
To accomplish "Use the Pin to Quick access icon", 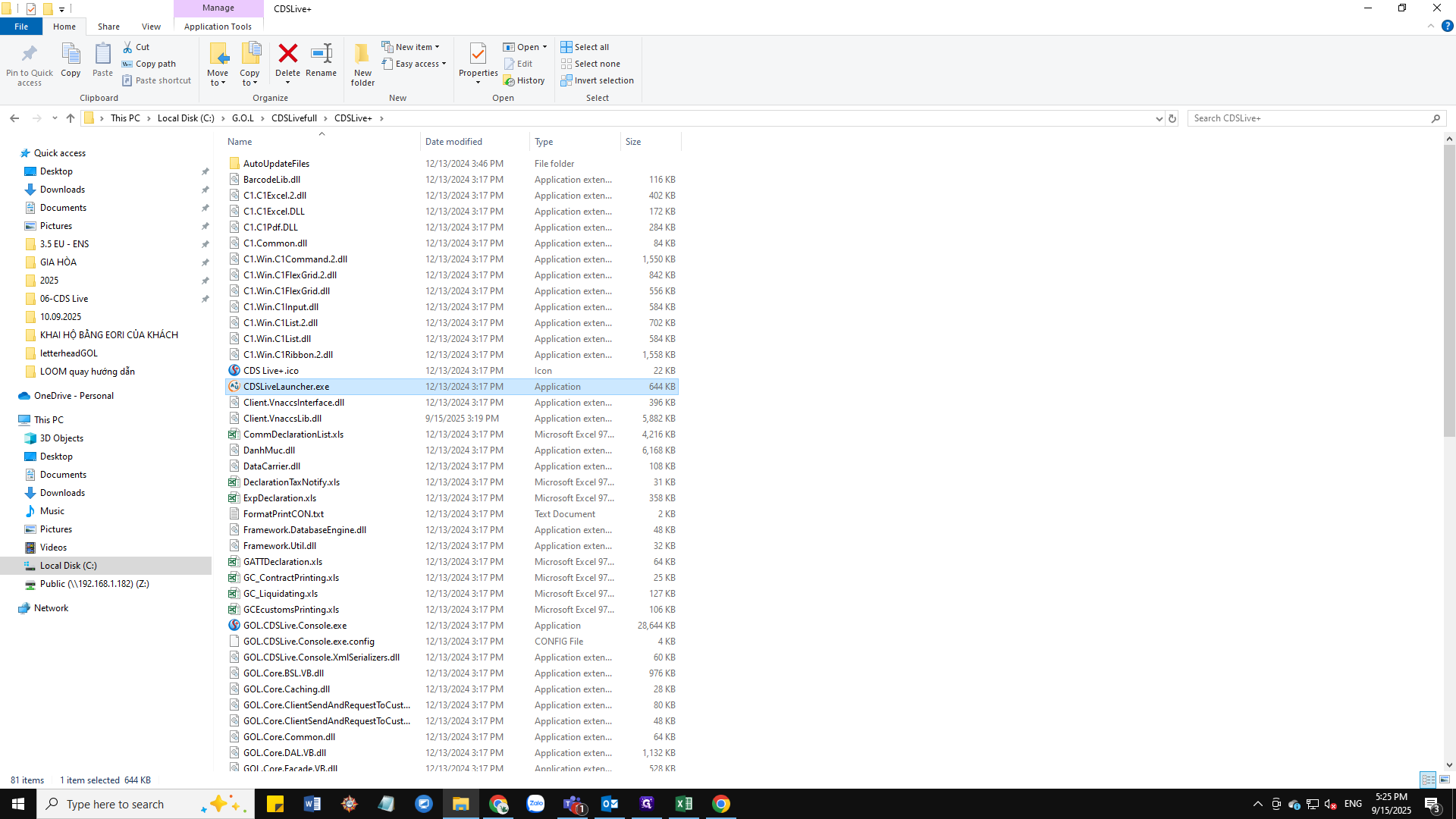I will (x=29, y=61).
